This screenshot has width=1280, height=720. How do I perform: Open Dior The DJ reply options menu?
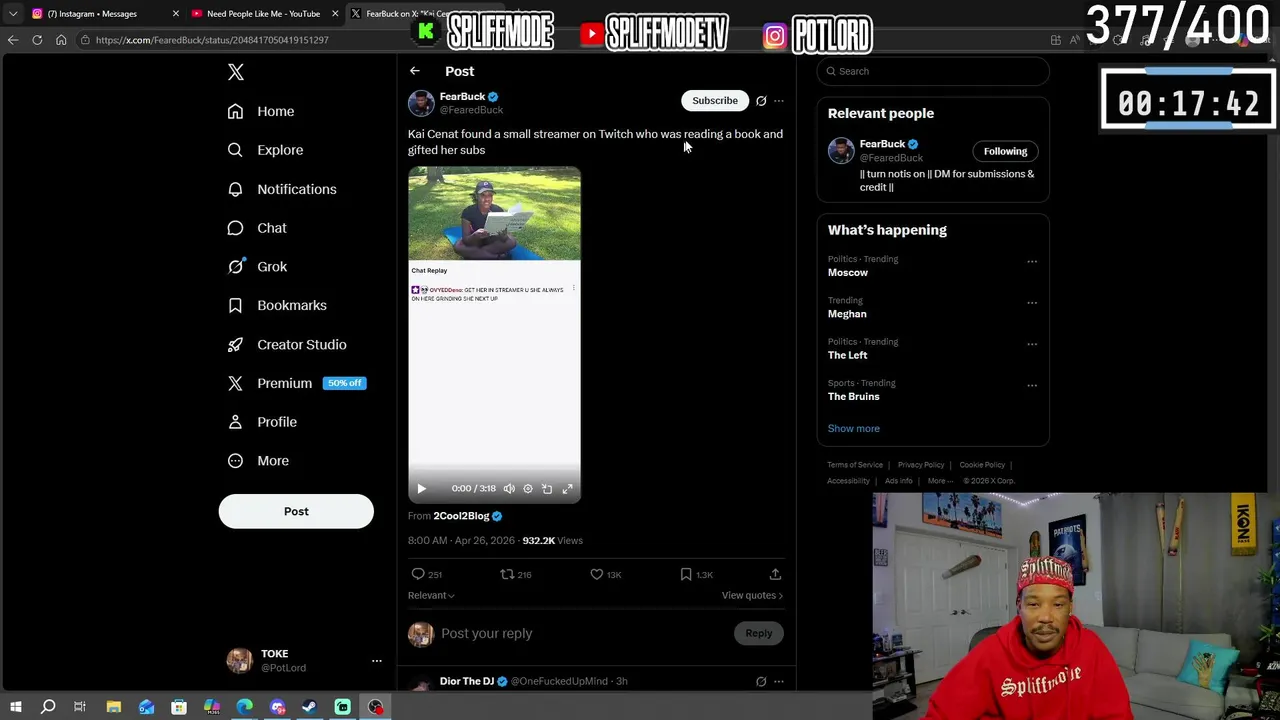(779, 681)
